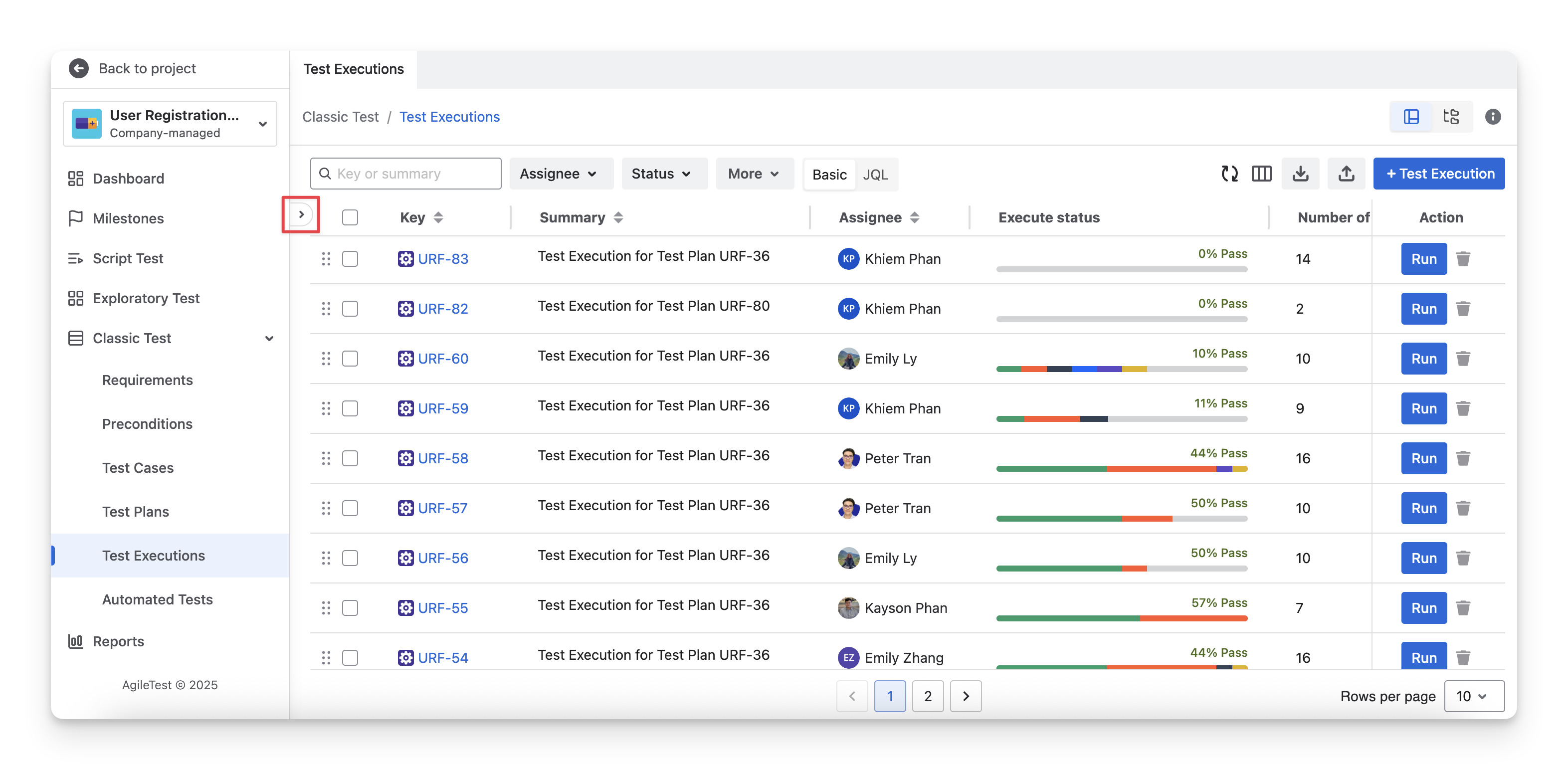Open Rows per page dropdown
This screenshot has width=1568, height=770.
[1473, 696]
